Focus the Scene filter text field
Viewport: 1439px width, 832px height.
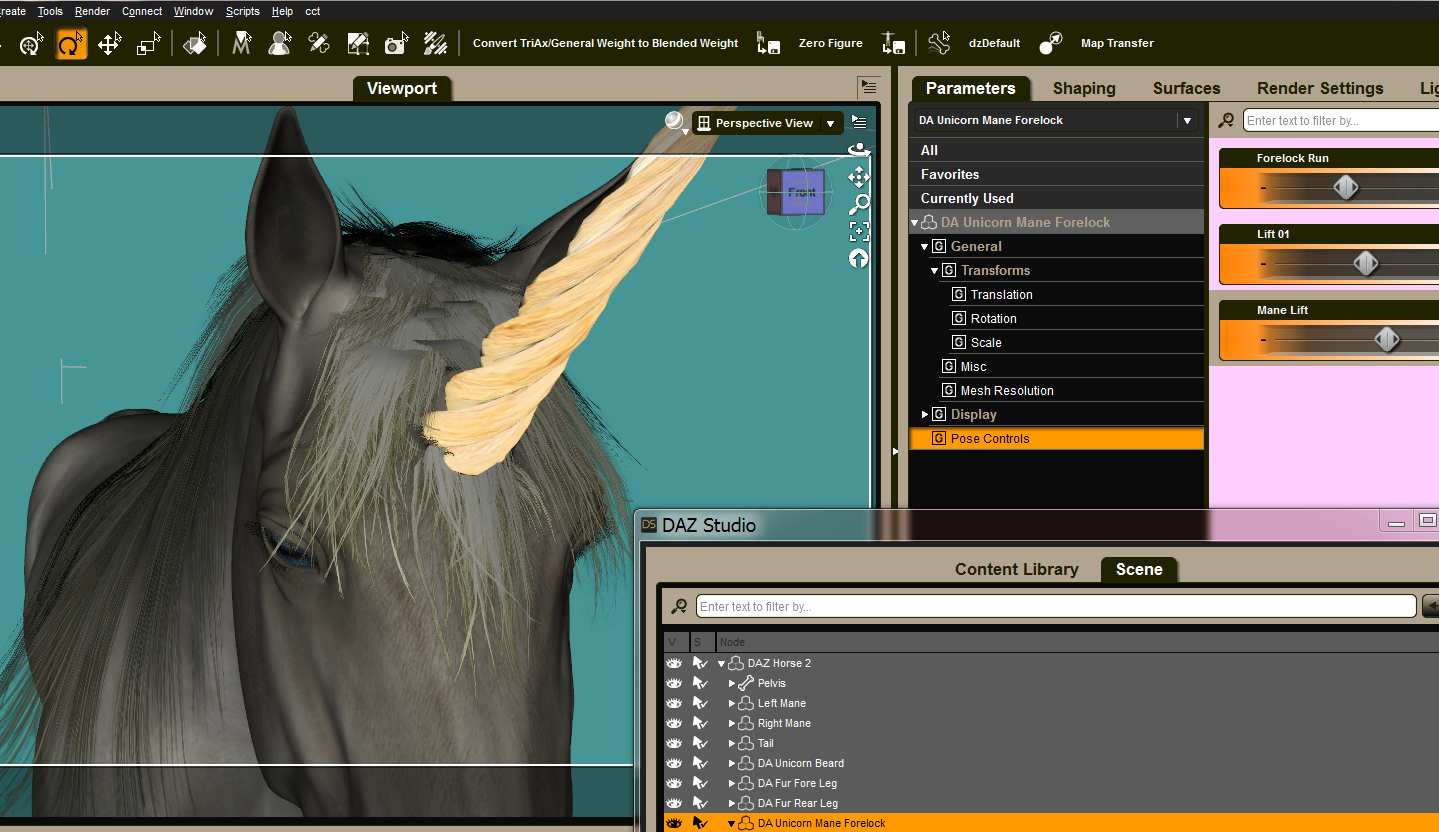[x=1056, y=606]
